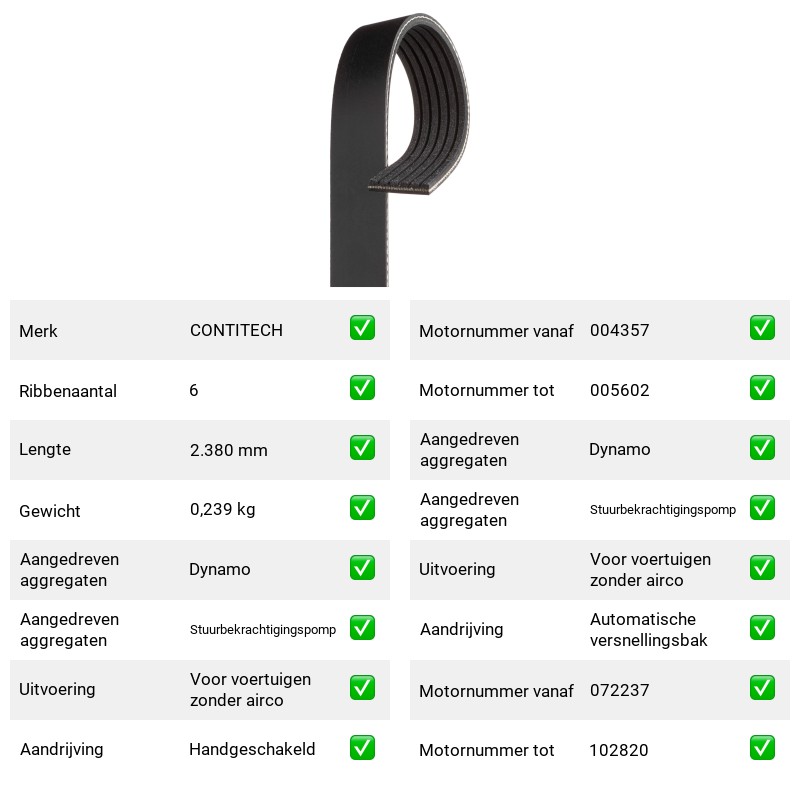Click checkmark for right-column Voor voertuigen zonder airco

tap(762, 568)
